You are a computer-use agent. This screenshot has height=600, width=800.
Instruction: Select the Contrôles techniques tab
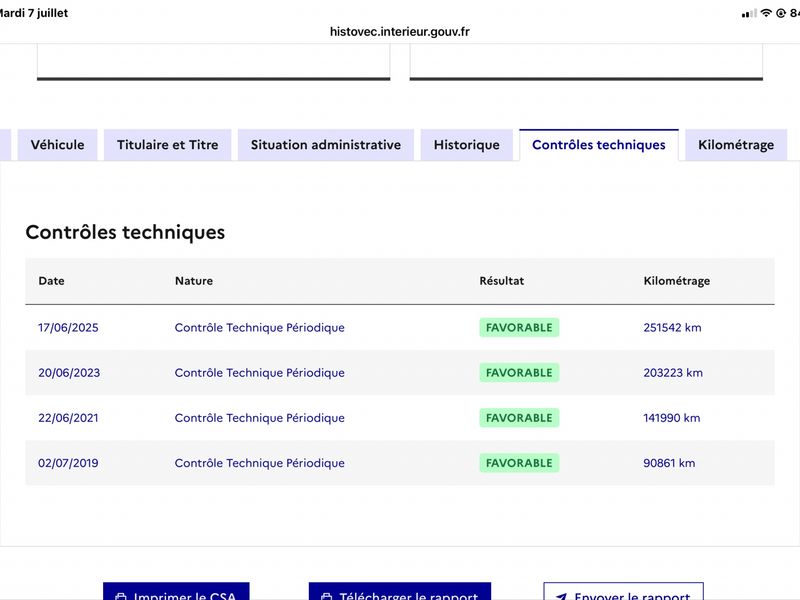click(x=598, y=145)
